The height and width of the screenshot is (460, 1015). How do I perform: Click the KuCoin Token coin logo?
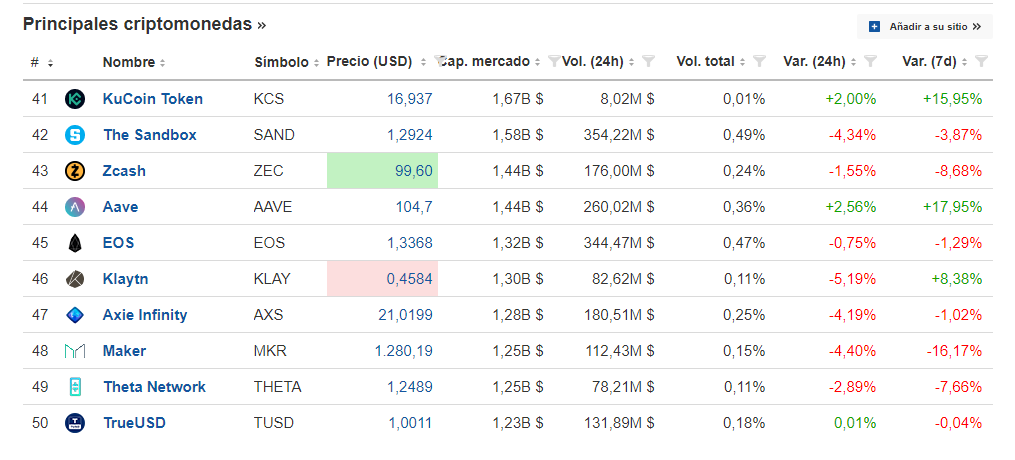pyautogui.click(x=75, y=99)
